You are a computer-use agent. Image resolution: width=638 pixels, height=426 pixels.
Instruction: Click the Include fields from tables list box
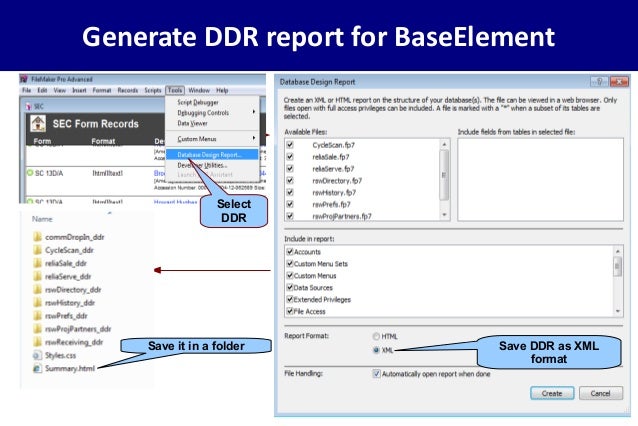coord(540,179)
